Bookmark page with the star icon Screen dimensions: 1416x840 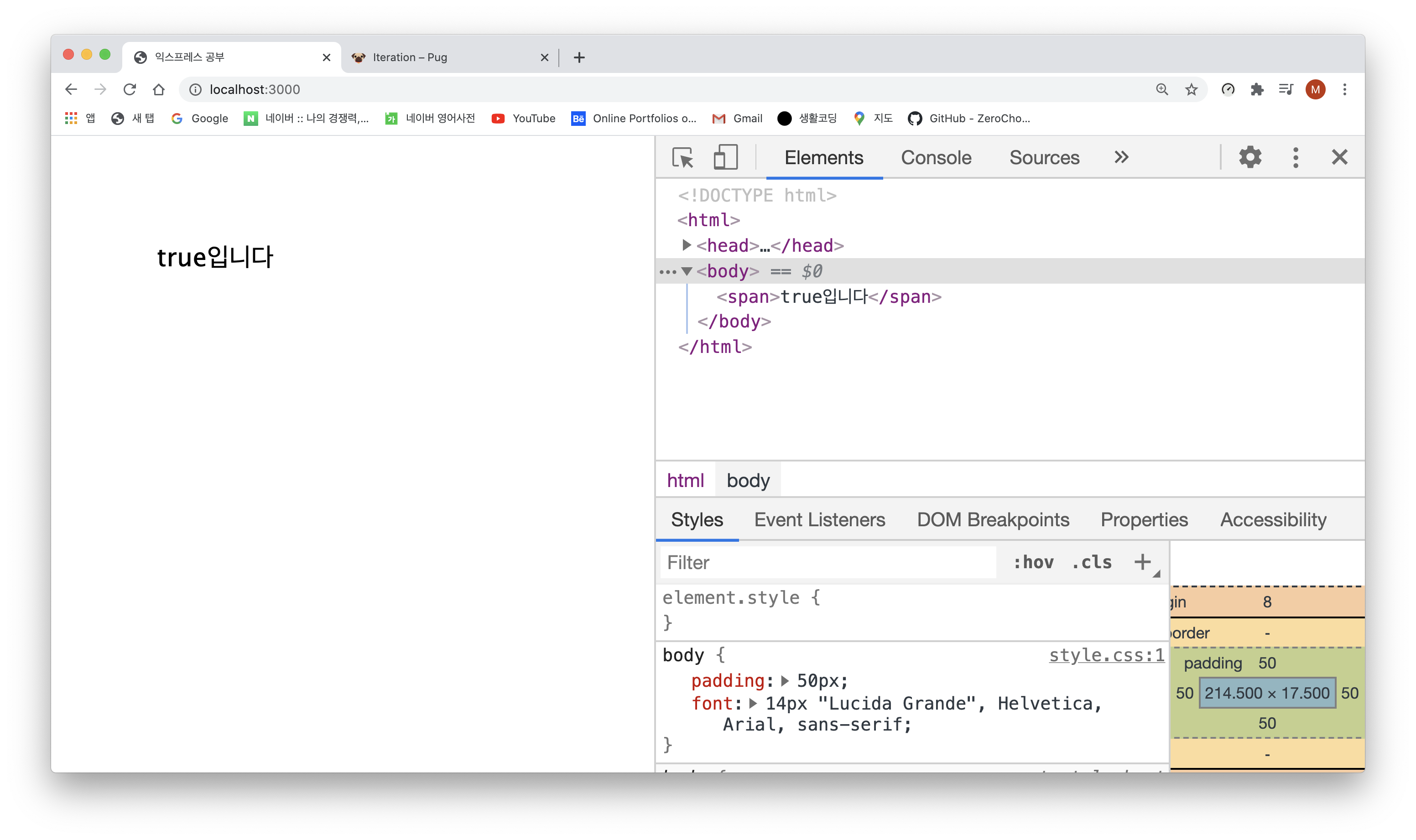pyautogui.click(x=1191, y=89)
